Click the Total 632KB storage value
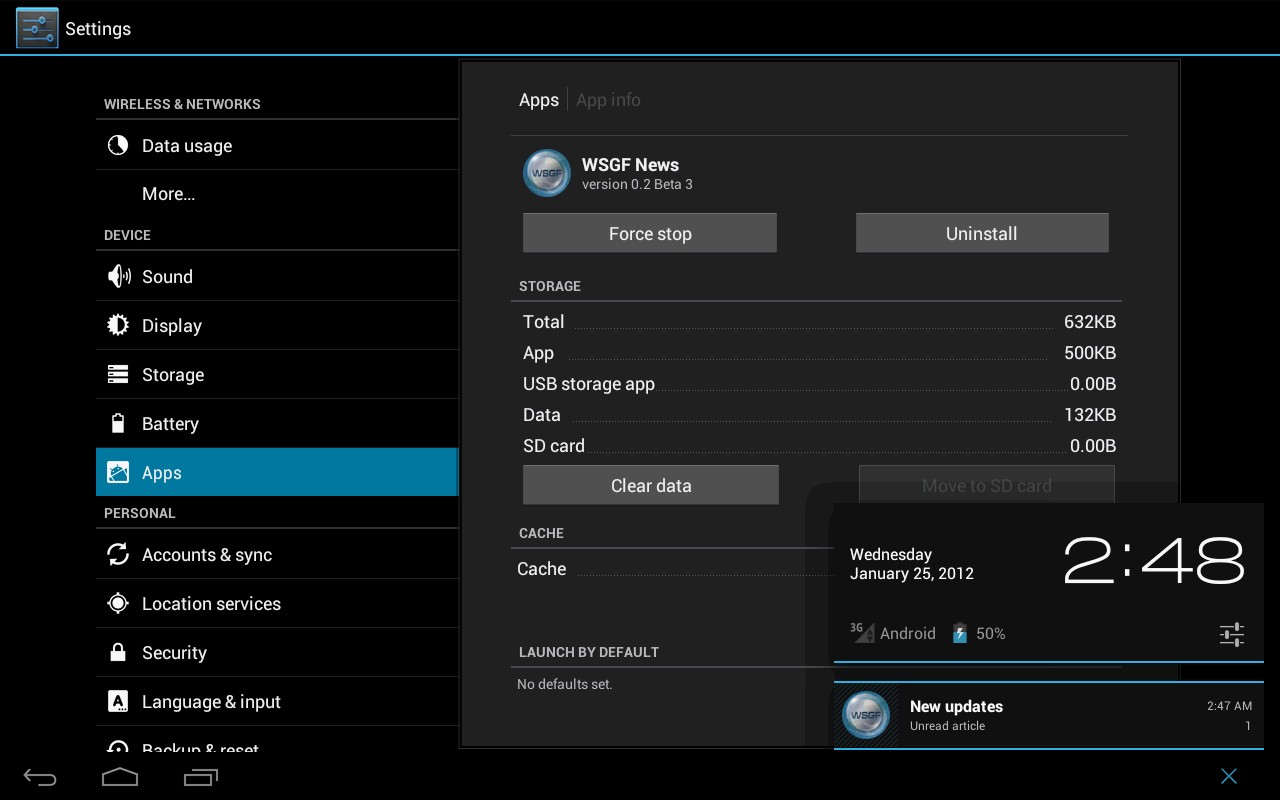This screenshot has height=800, width=1280. (x=1090, y=322)
